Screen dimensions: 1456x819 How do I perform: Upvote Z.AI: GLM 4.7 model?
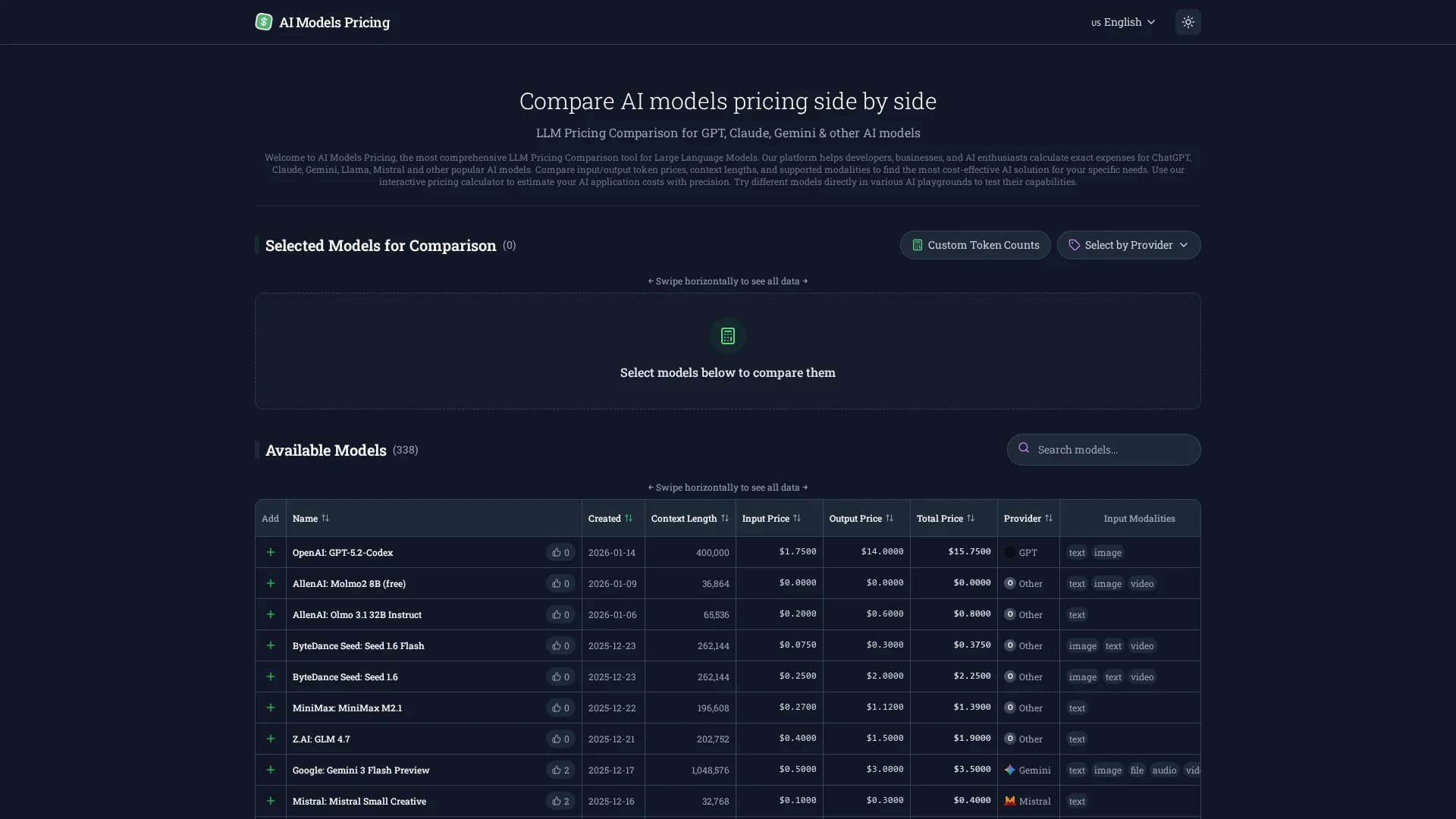tap(560, 739)
